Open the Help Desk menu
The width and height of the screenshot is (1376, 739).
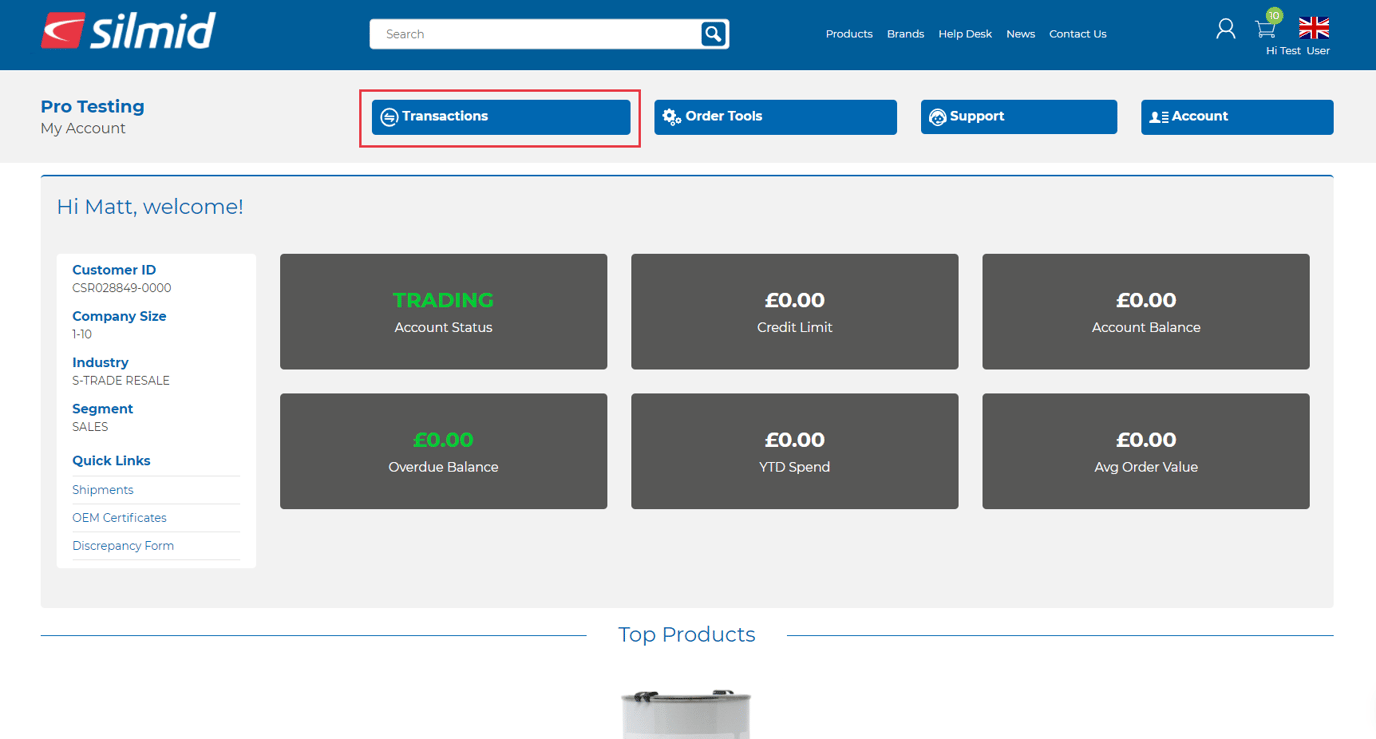click(965, 34)
